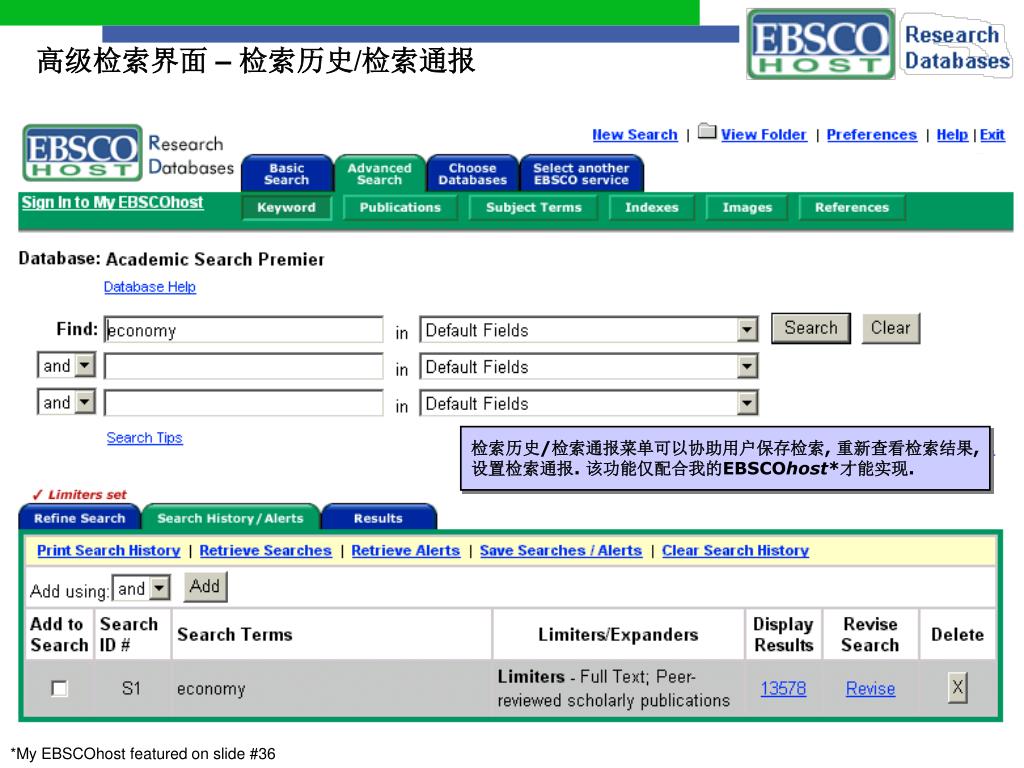This screenshot has height=768, width=1024.
Task: Select the Keyword sub-tab
Action: (286, 208)
